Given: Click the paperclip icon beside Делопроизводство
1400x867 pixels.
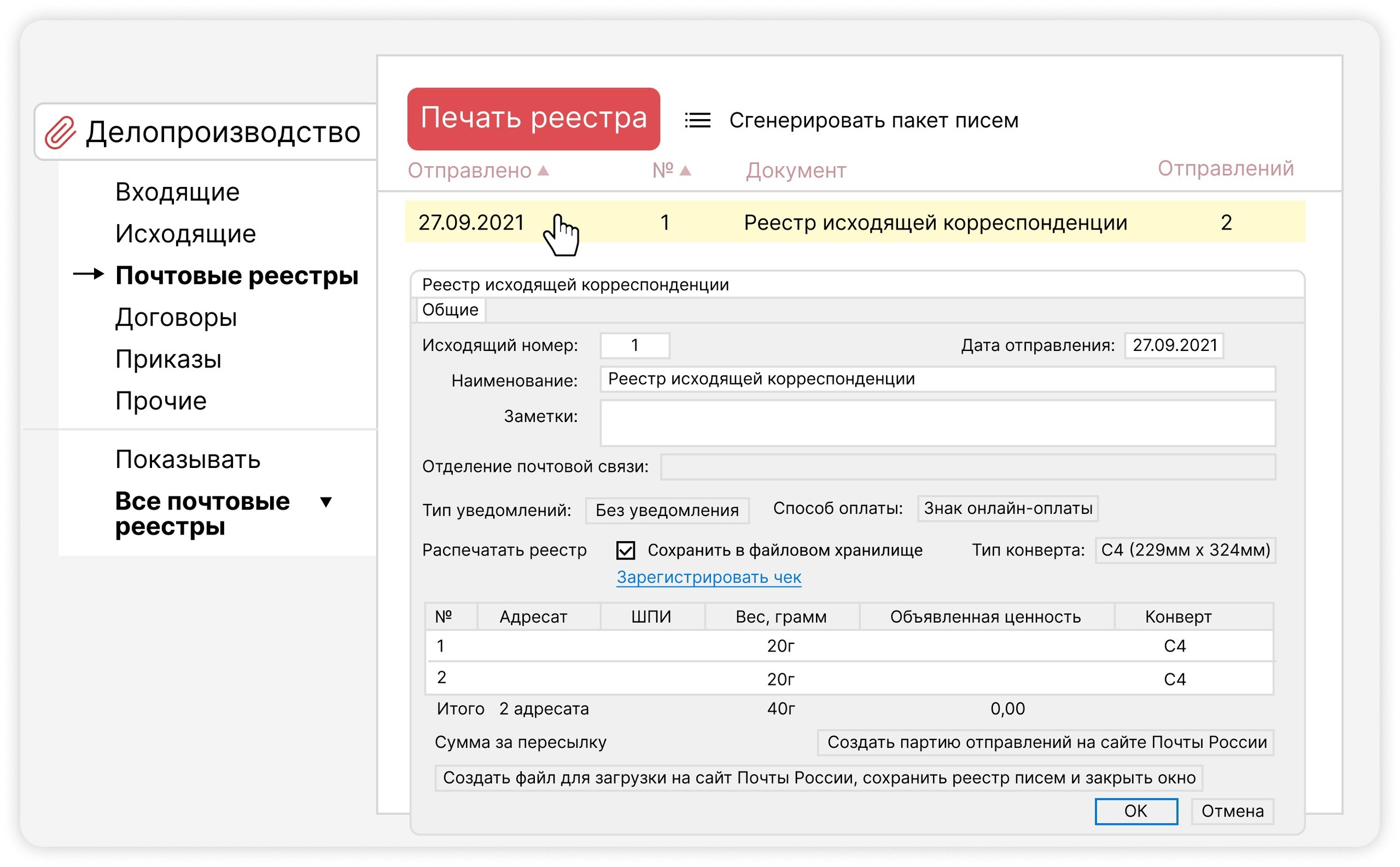Looking at the screenshot, I should coord(60,132).
